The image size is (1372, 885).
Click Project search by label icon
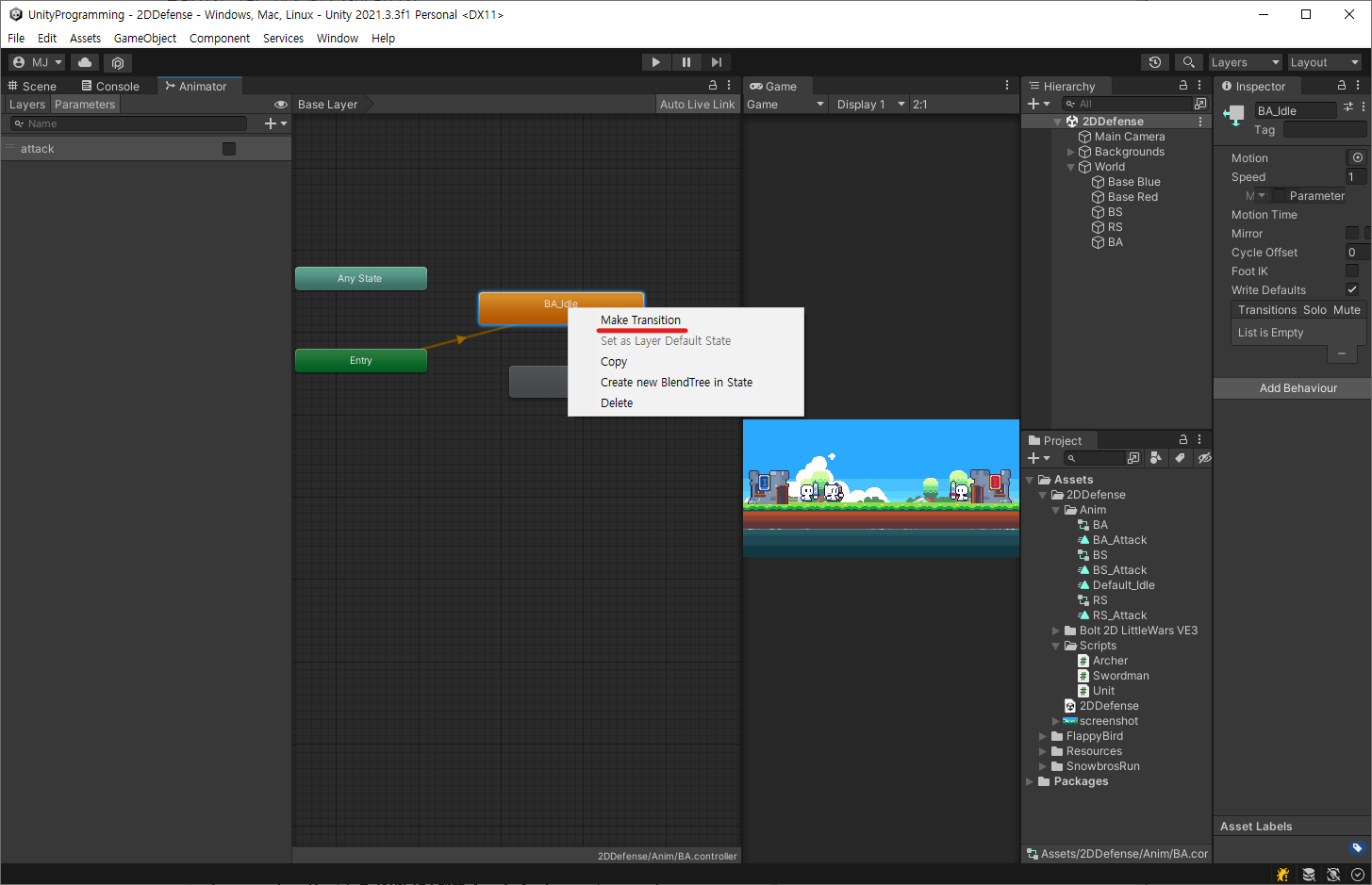[x=1180, y=458]
